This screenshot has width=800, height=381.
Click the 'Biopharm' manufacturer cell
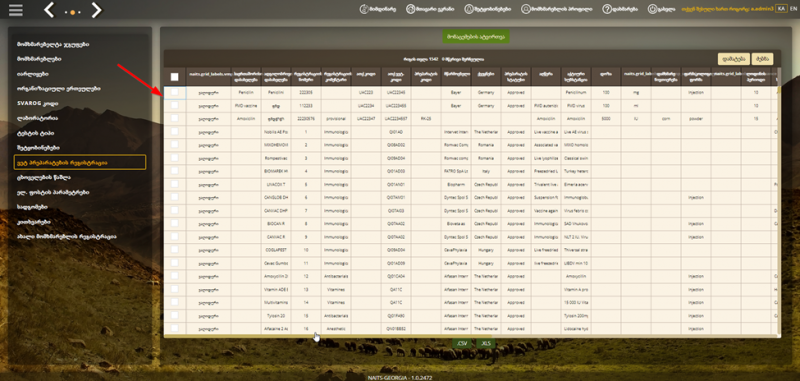pos(456,185)
